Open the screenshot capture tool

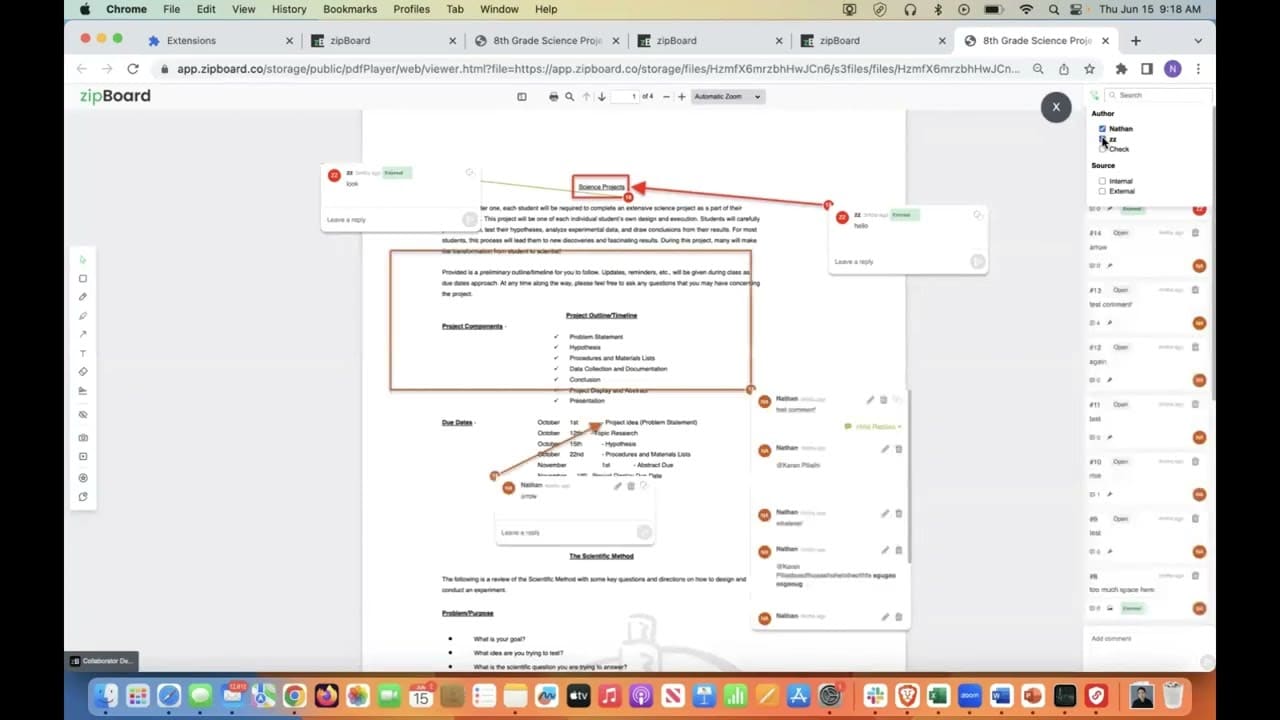pos(83,435)
